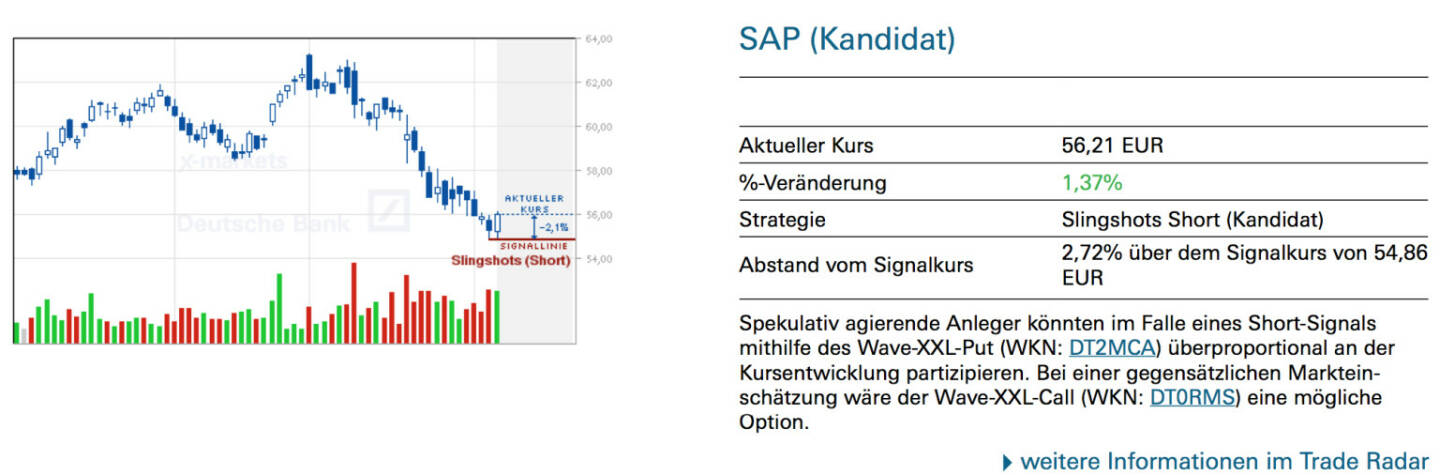Click the gray shaded area right of chart

pos(537,120)
